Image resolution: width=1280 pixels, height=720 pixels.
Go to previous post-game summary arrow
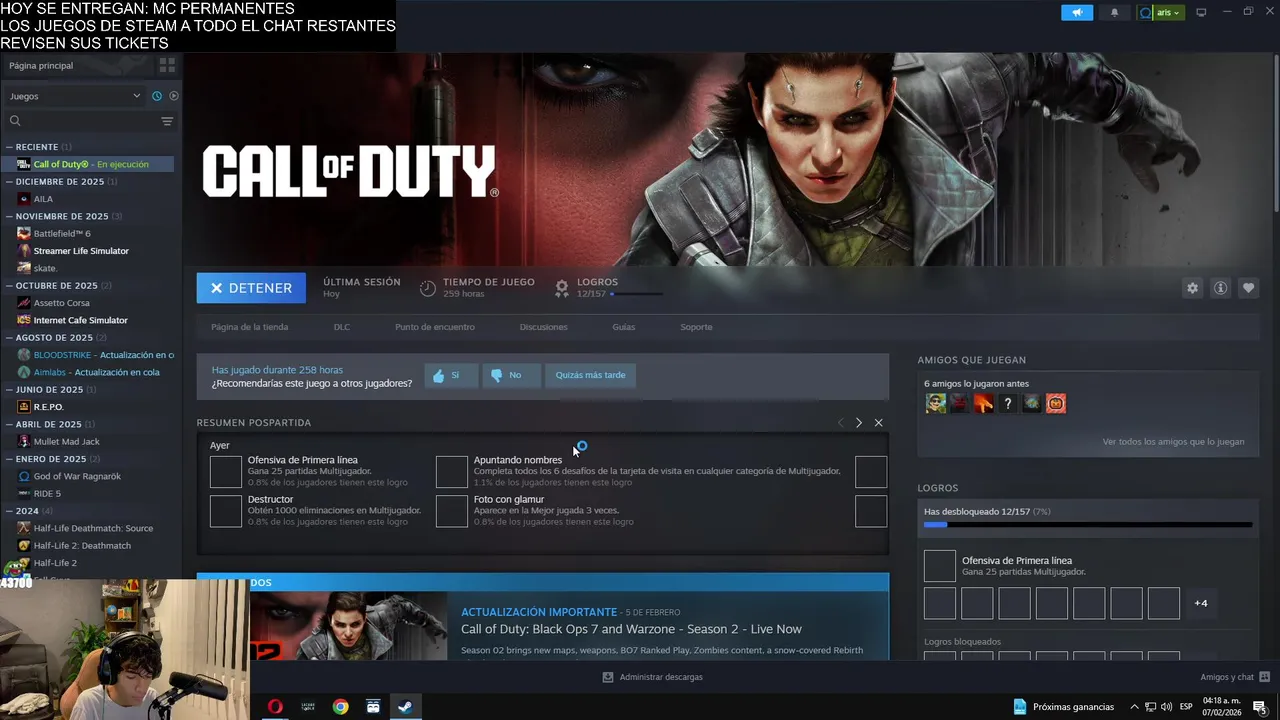pos(840,423)
